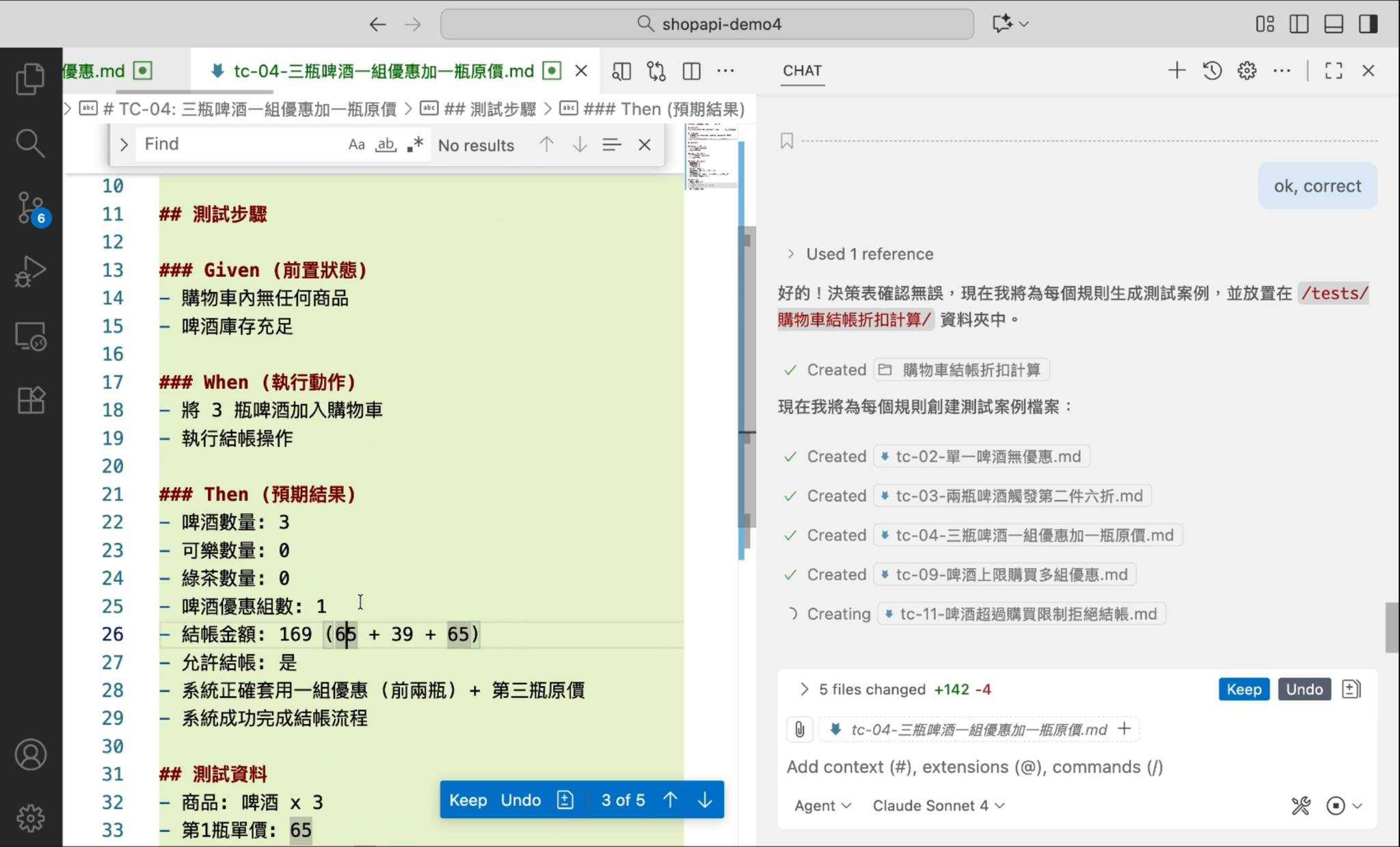Toggle Match Whole Word in Find
The height and width of the screenshot is (847, 1400).
coord(386,144)
